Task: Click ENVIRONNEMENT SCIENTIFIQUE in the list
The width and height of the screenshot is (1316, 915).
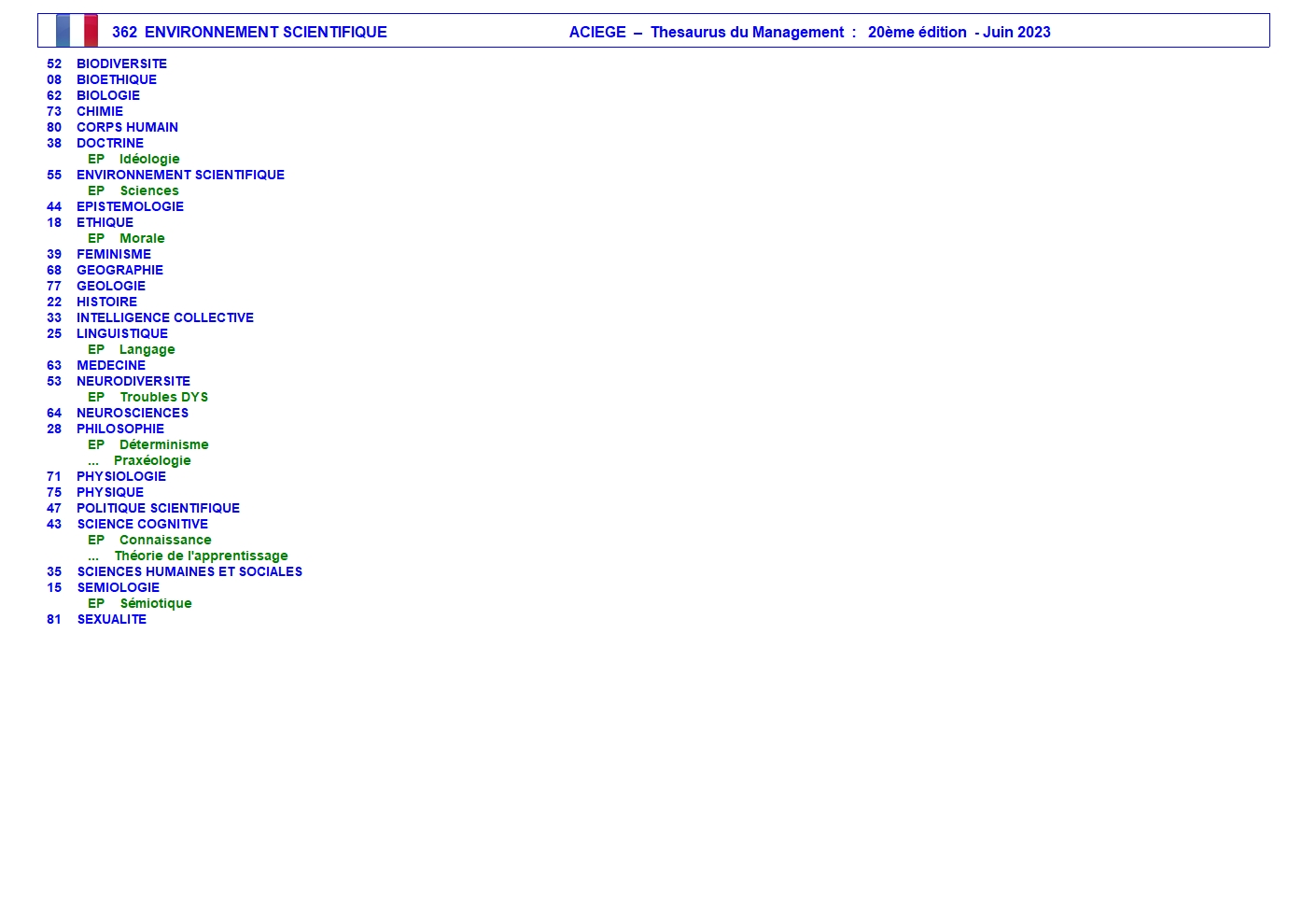Action: [180, 175]
